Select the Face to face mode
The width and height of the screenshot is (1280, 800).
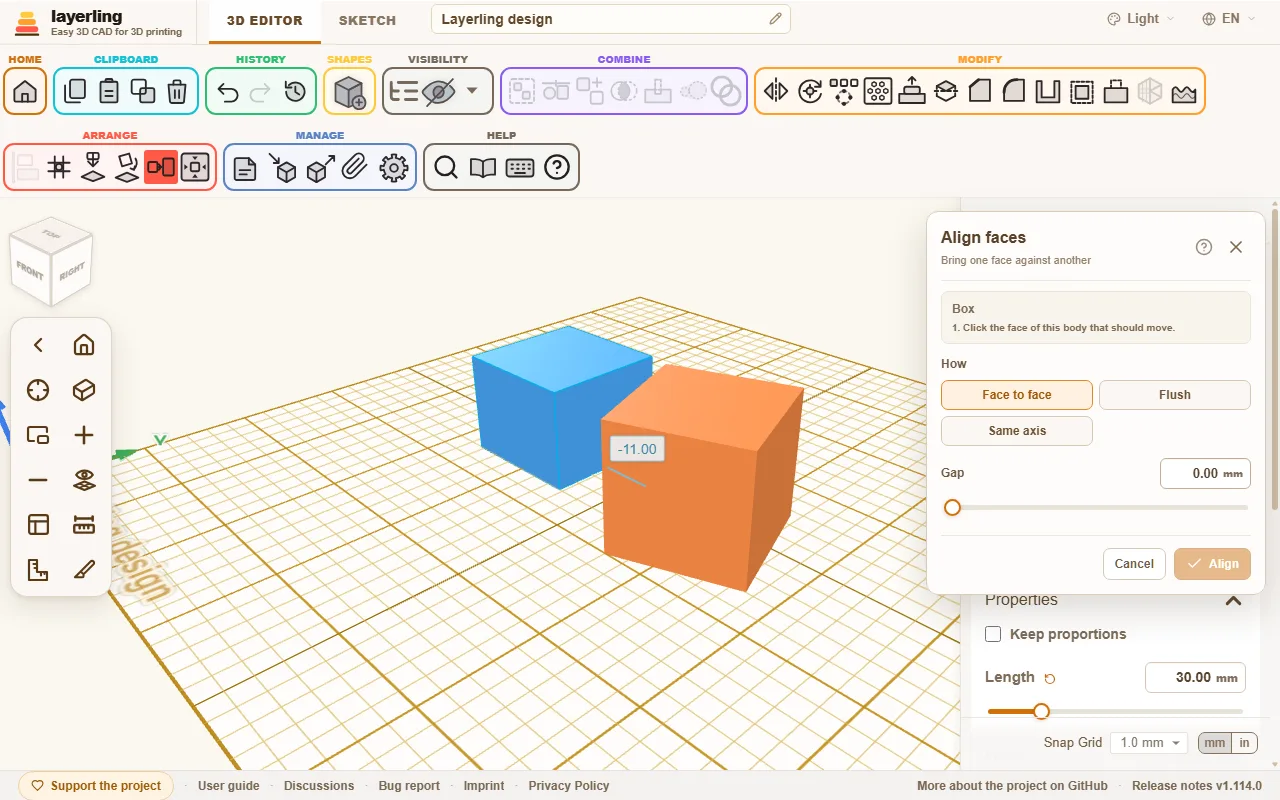tap(1017, 395)
